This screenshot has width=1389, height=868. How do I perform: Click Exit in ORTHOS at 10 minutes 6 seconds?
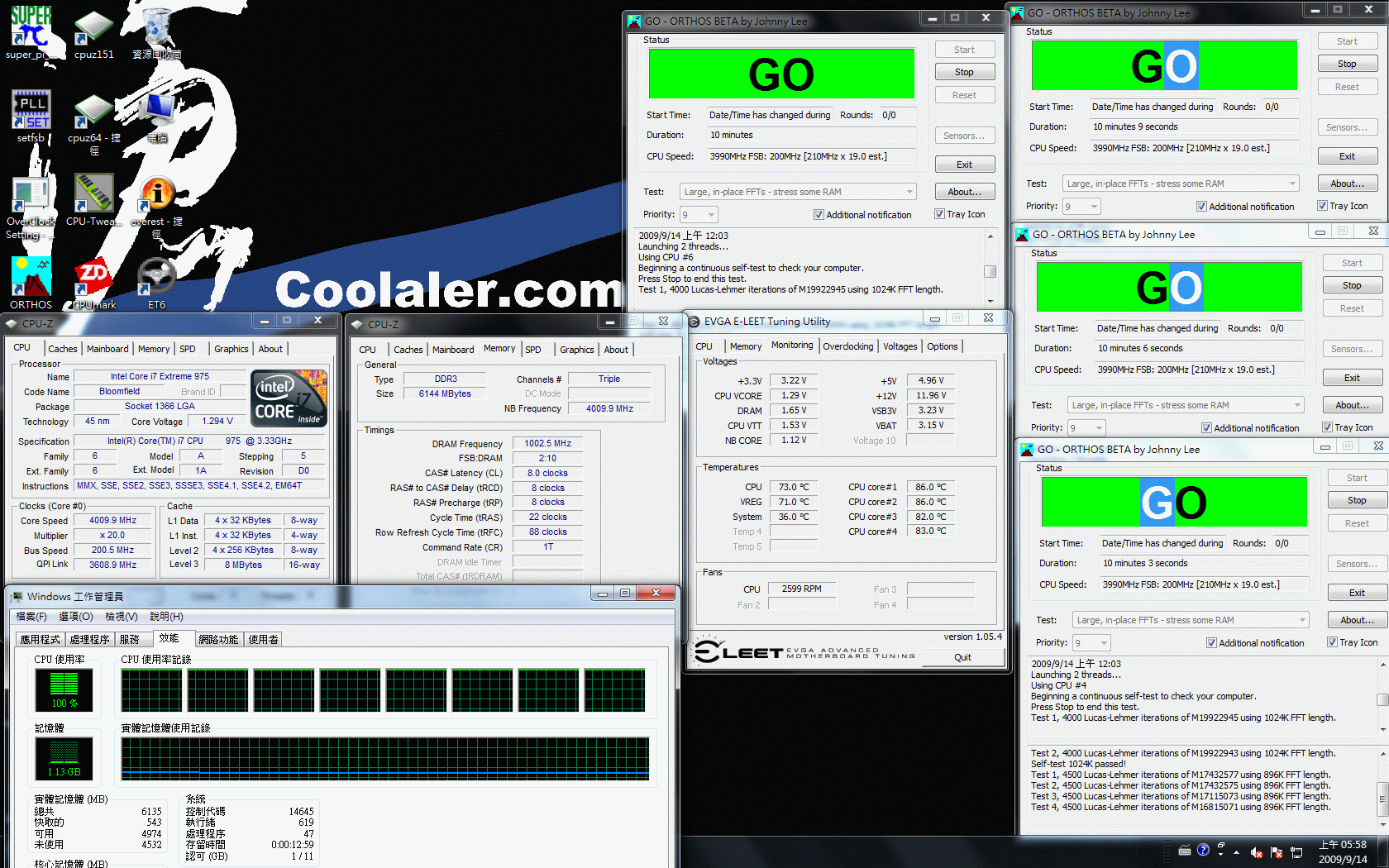(x=1352, y=378)
